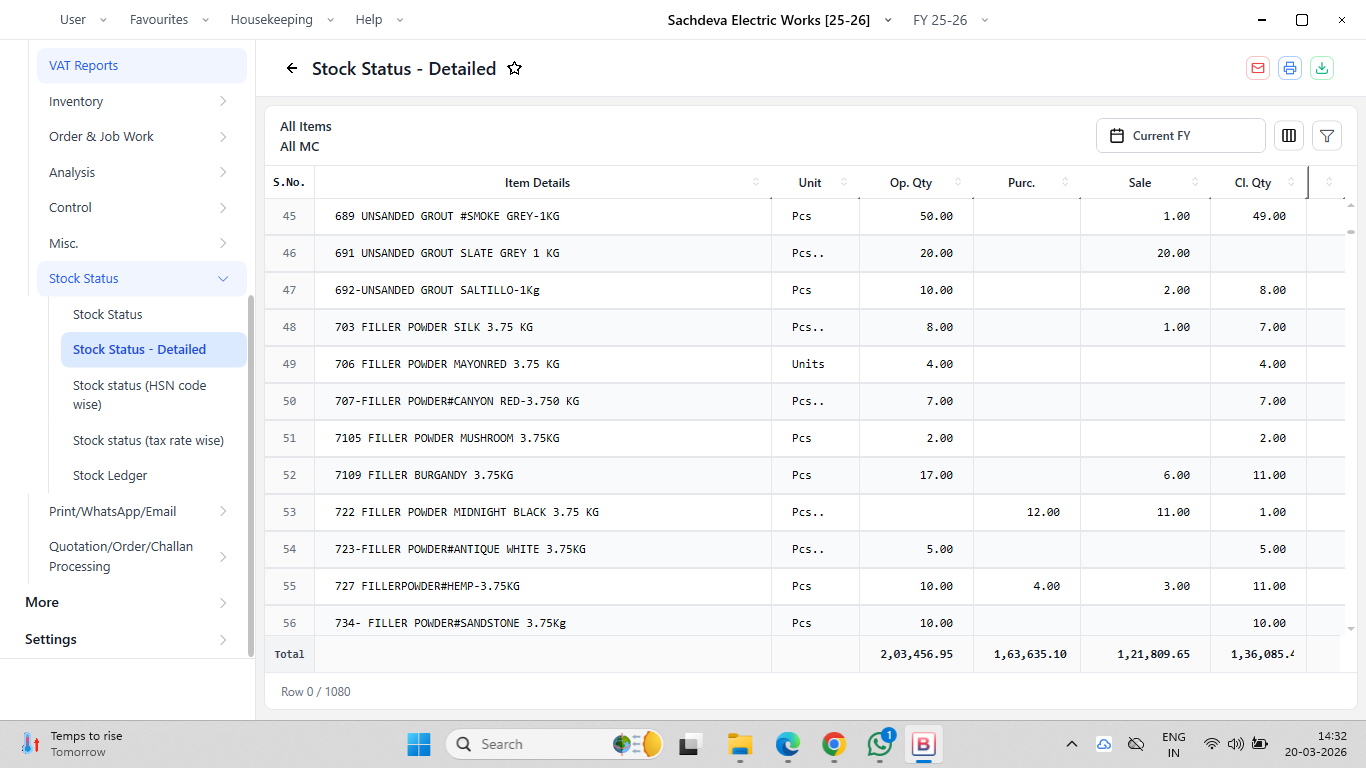Open VAT Reports in sidebar
Screen dimensions: 1366x768
tap(142, 65)
